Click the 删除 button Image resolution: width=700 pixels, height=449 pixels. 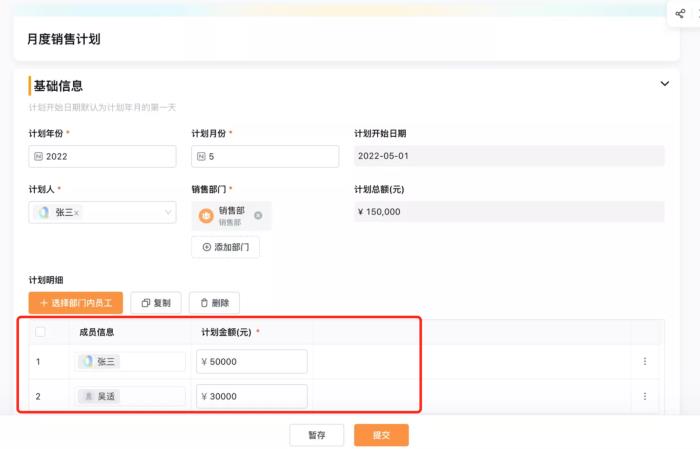coord(214,302)
